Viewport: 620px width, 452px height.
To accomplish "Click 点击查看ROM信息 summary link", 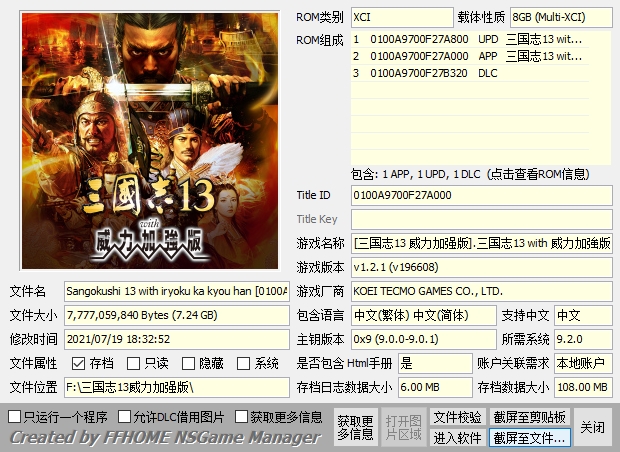I will 538,174.
